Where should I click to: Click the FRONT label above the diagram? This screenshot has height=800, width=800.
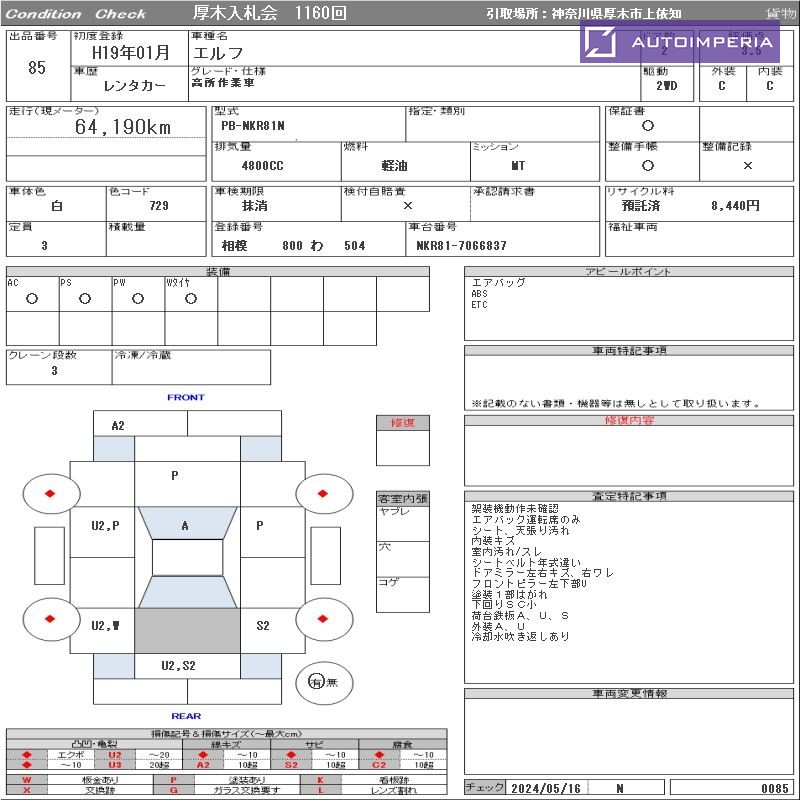(186, 397)
